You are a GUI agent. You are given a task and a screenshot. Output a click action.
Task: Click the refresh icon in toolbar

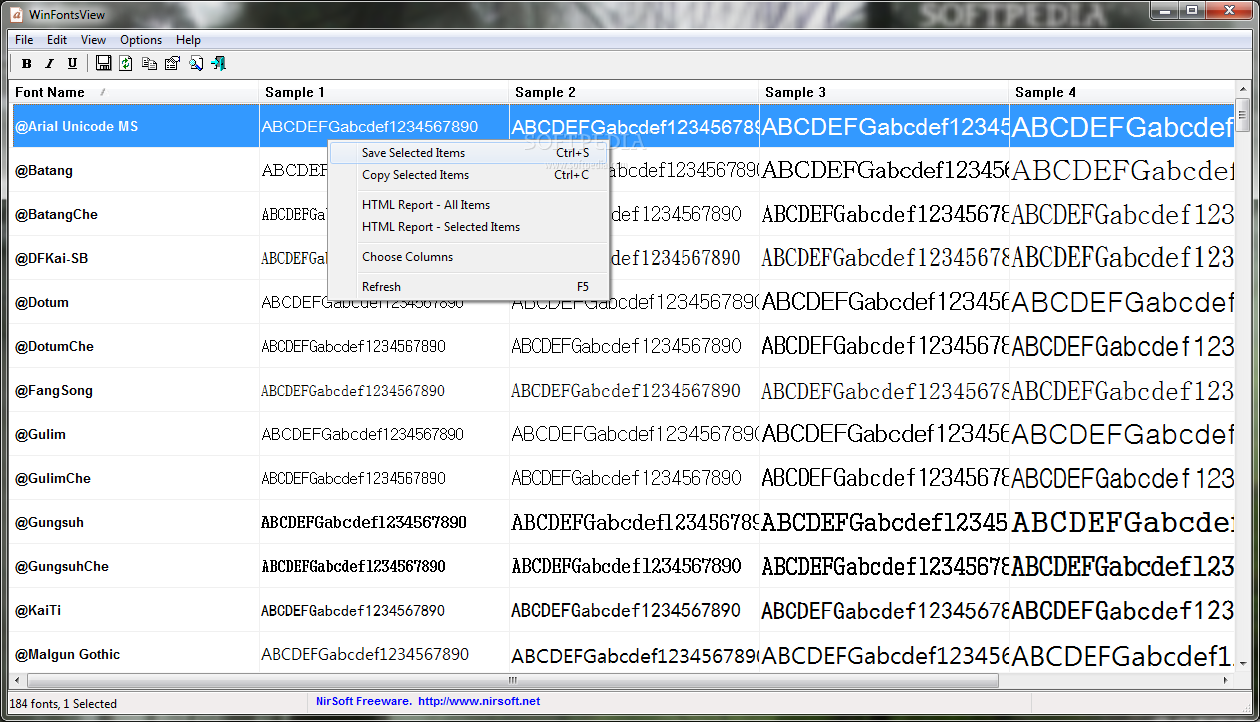pyautogui.click(x=126, y=64)
